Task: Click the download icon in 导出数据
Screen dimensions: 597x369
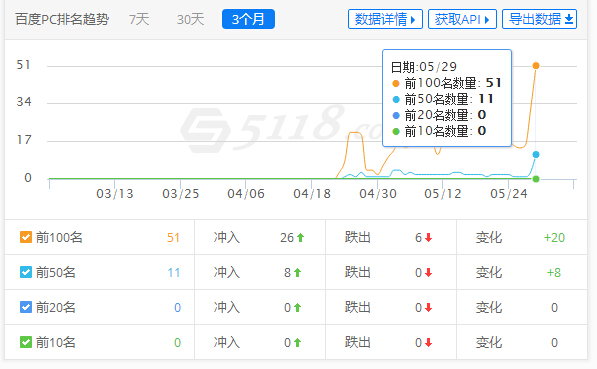Action: pos(569,19)
